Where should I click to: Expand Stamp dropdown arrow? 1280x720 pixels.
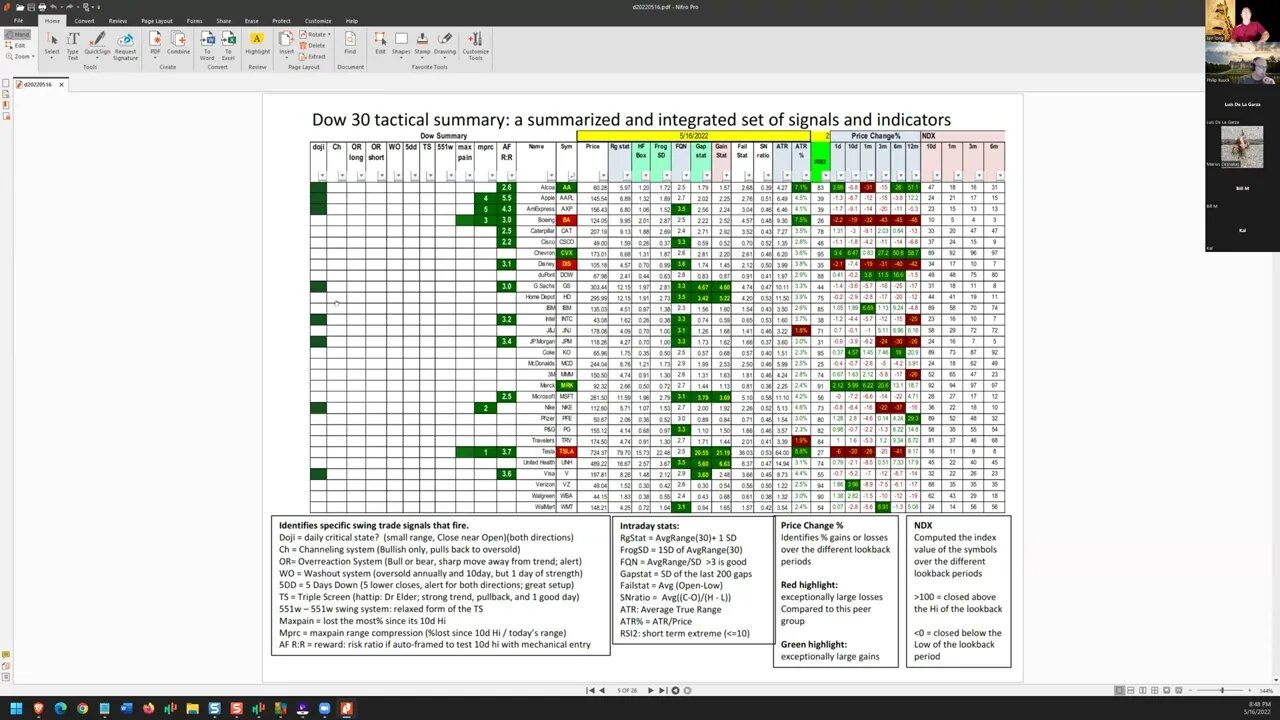[422, 57]
